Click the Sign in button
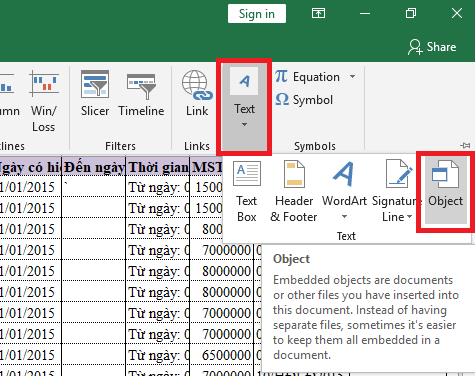The image size is (476, 391). (257, 14)
